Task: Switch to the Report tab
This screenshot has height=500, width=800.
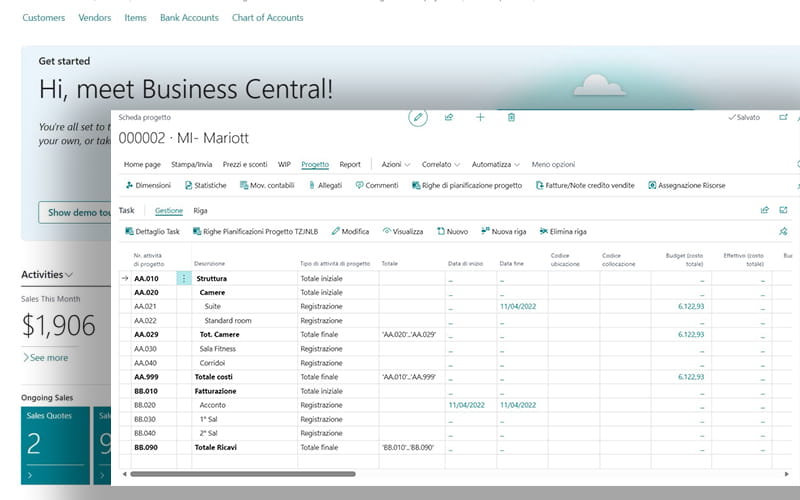Action: click(x=350, y=164)
